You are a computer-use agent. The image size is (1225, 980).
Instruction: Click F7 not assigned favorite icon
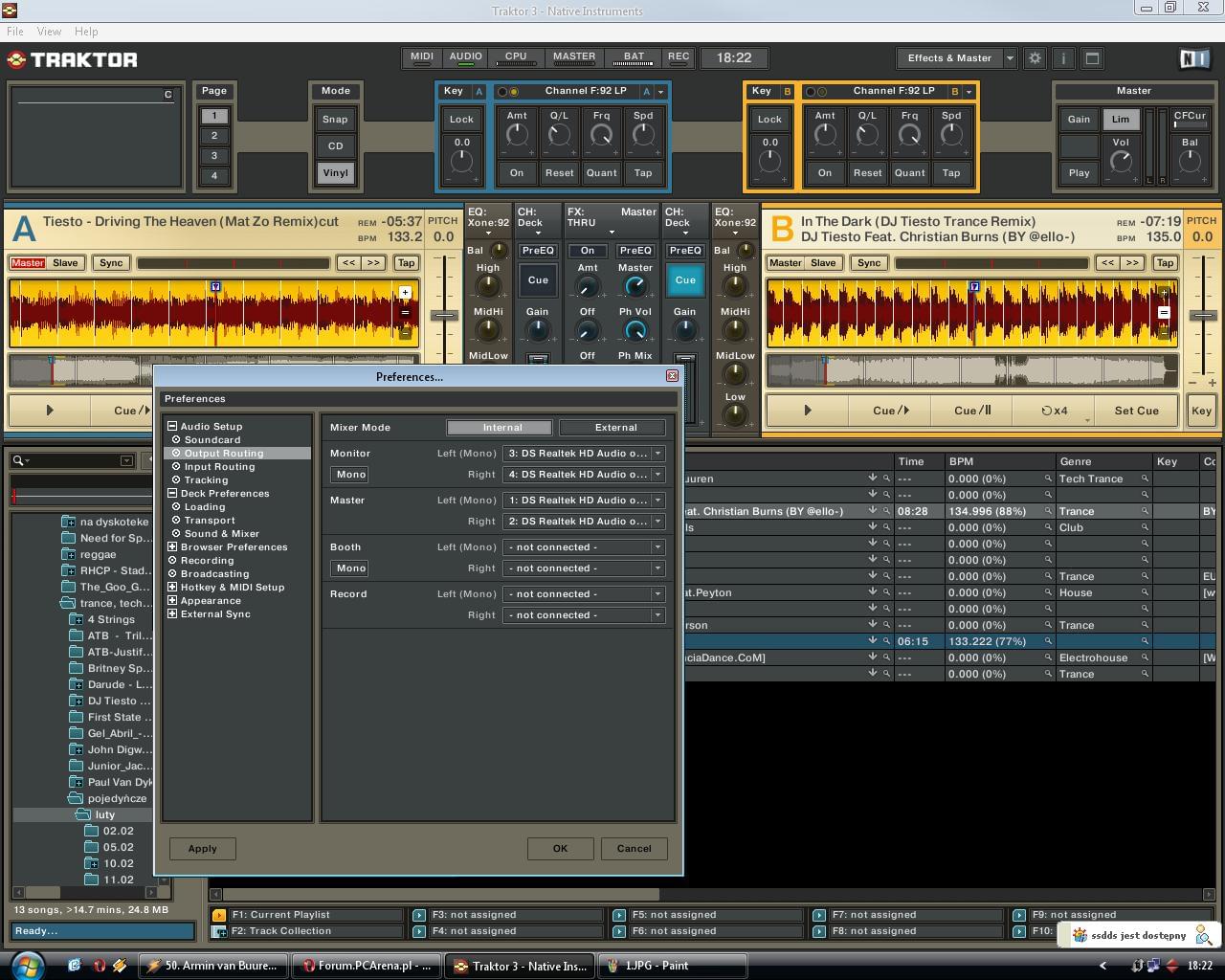coord(819,915)
